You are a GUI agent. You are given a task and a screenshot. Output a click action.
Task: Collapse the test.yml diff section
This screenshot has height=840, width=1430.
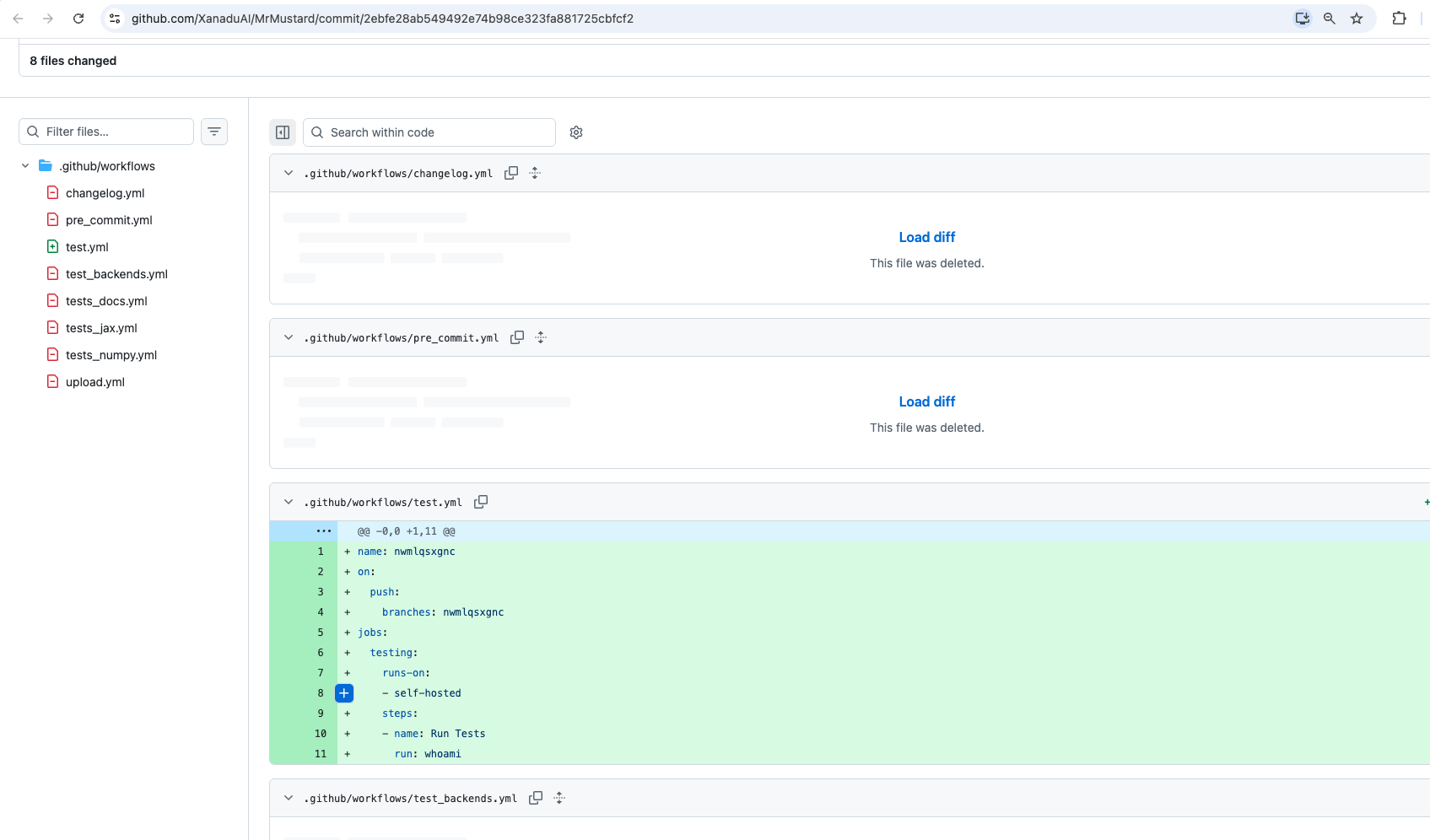289,502
